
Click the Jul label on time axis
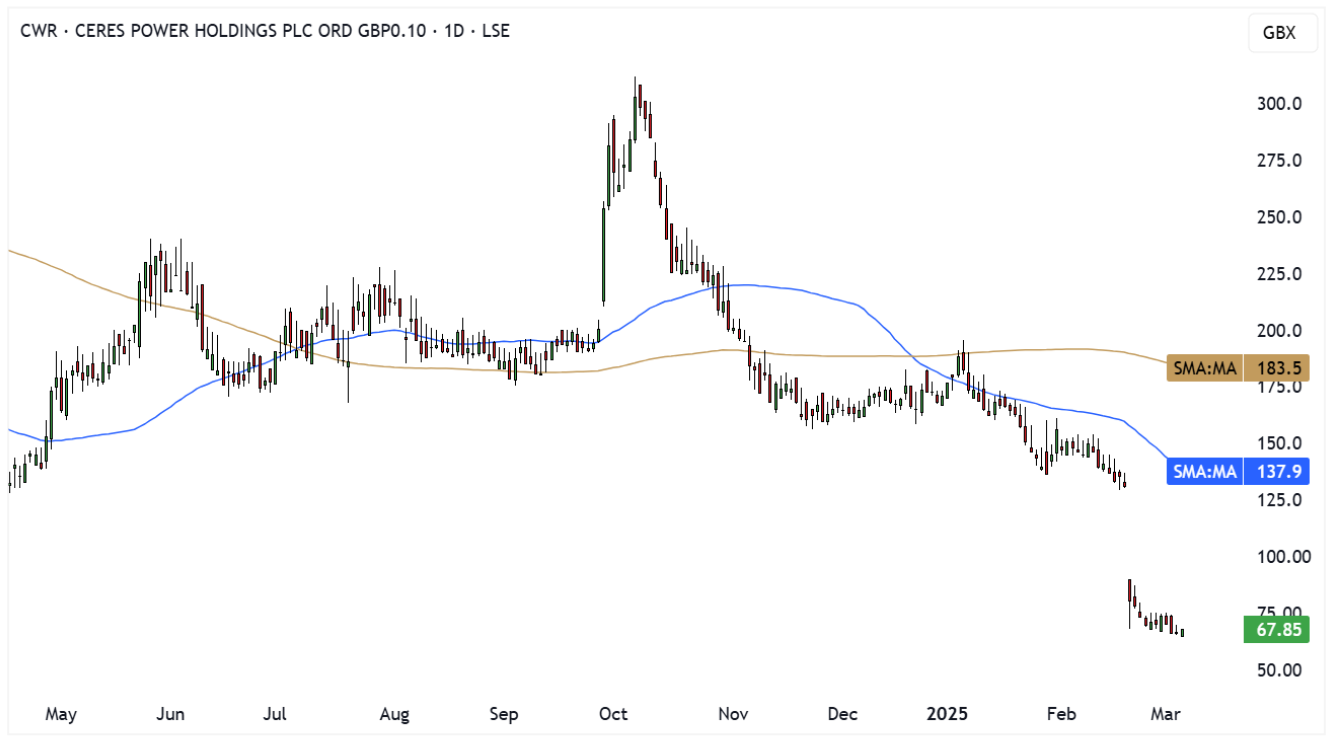click(x=275, y=714)
